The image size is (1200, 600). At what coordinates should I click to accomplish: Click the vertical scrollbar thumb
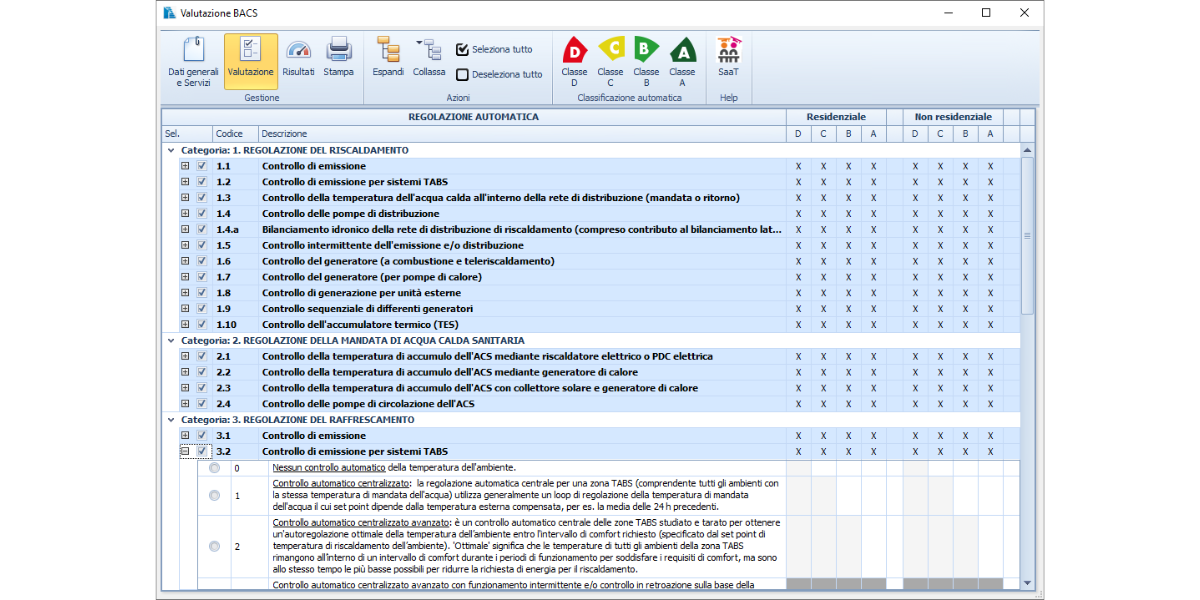pos(1027,236)
